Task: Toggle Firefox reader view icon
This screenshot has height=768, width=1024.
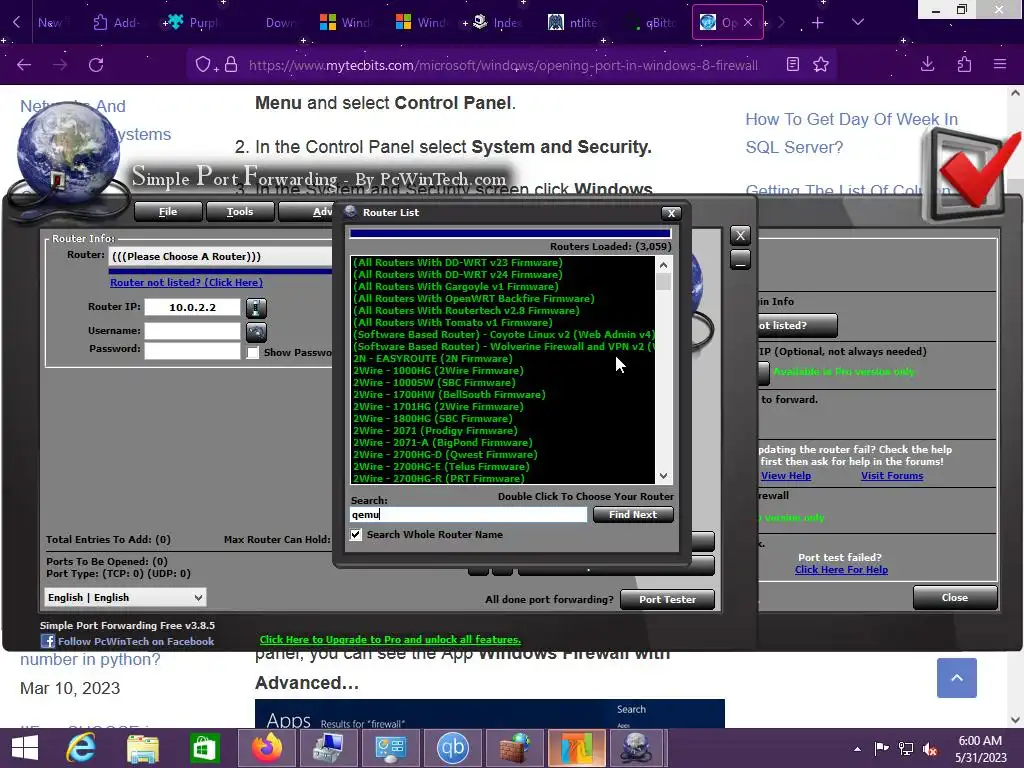Action: (793, 64)
